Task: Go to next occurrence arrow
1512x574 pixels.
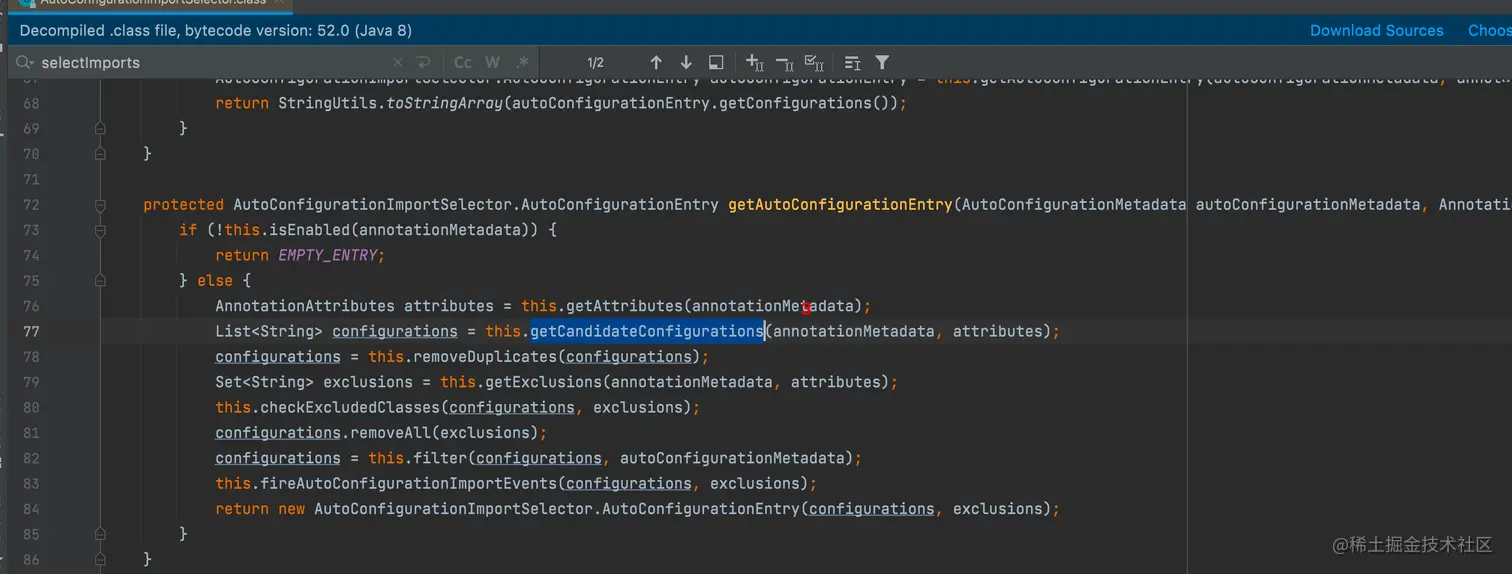Action: pos(686,62)
